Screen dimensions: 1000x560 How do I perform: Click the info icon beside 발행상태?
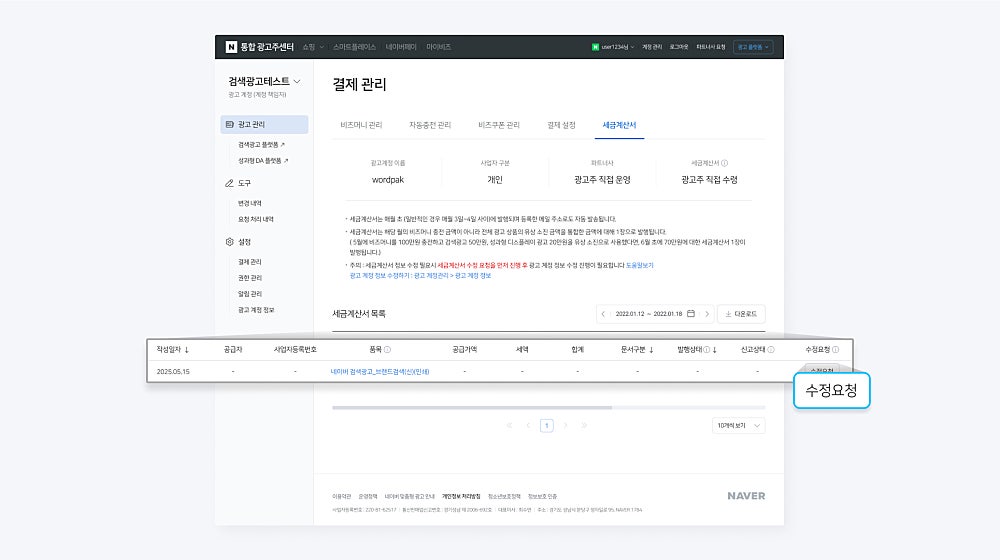click(x=707, y=350)
